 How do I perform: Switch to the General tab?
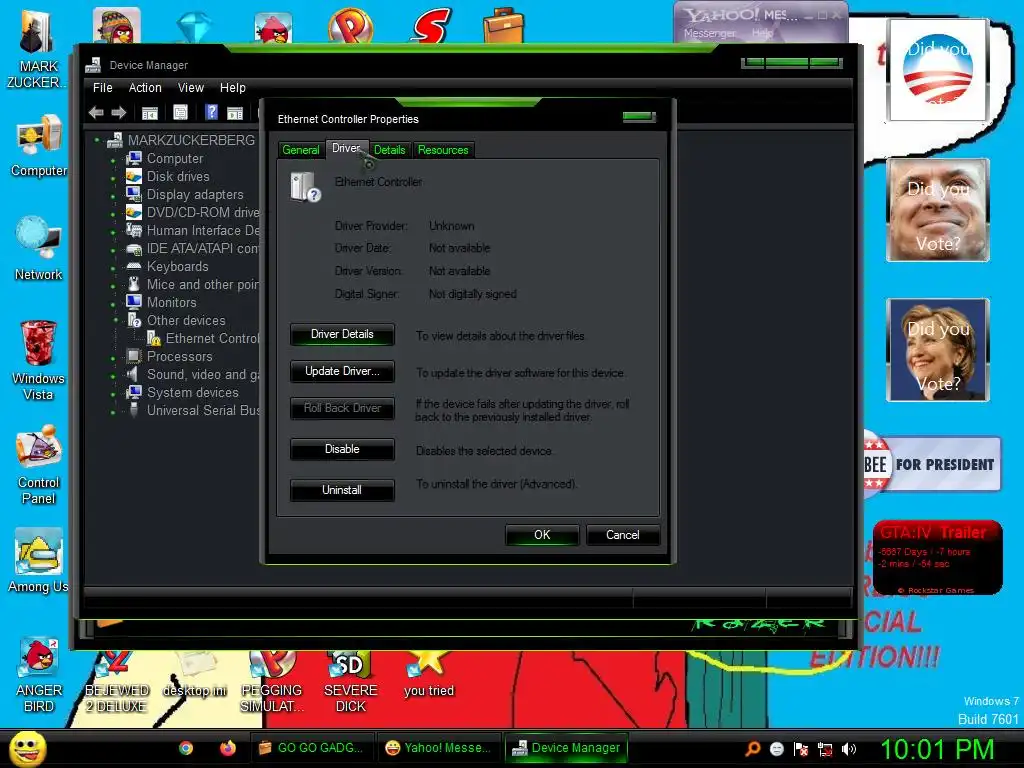pos(300,150)
